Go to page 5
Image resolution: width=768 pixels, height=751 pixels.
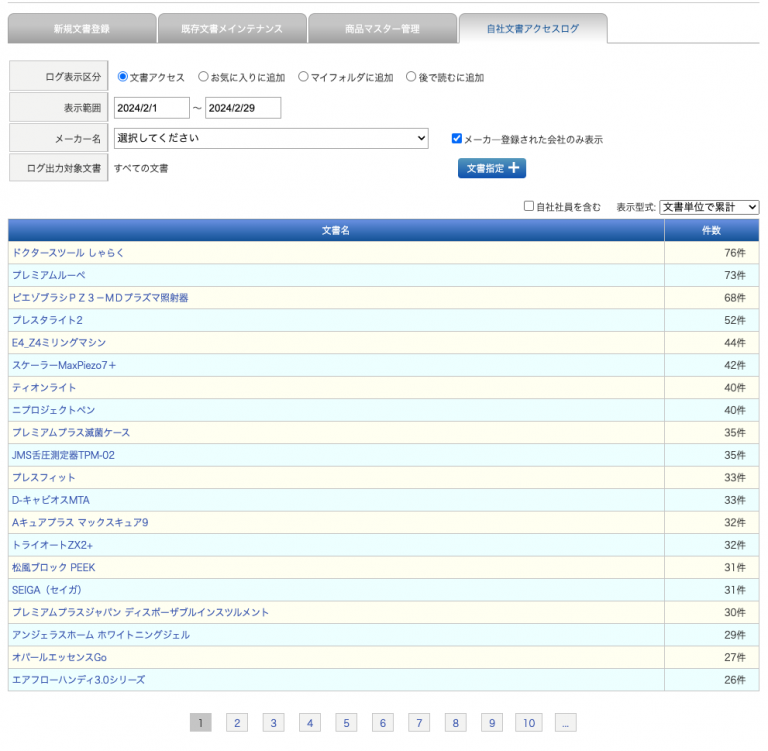tap(346, 723)
